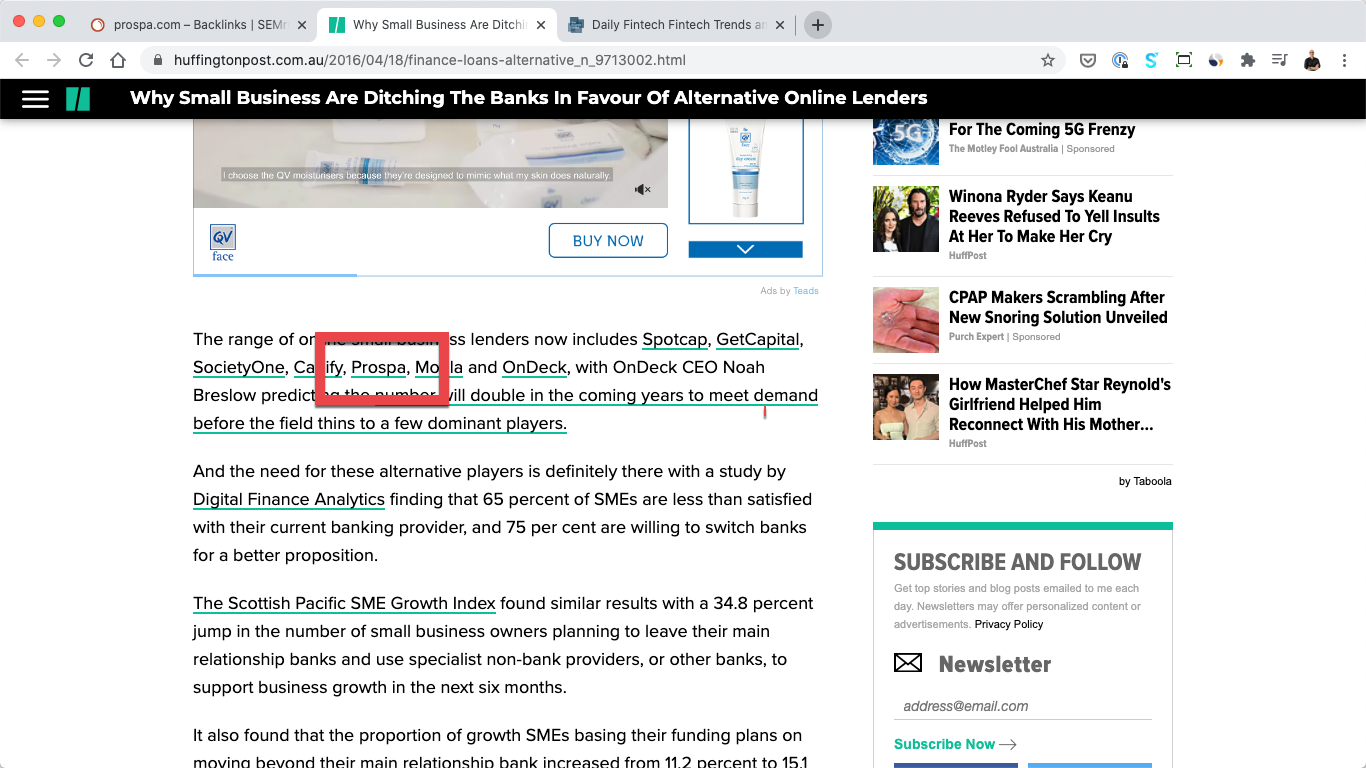Open the Chrome three-dot menu

(1344, 60)
